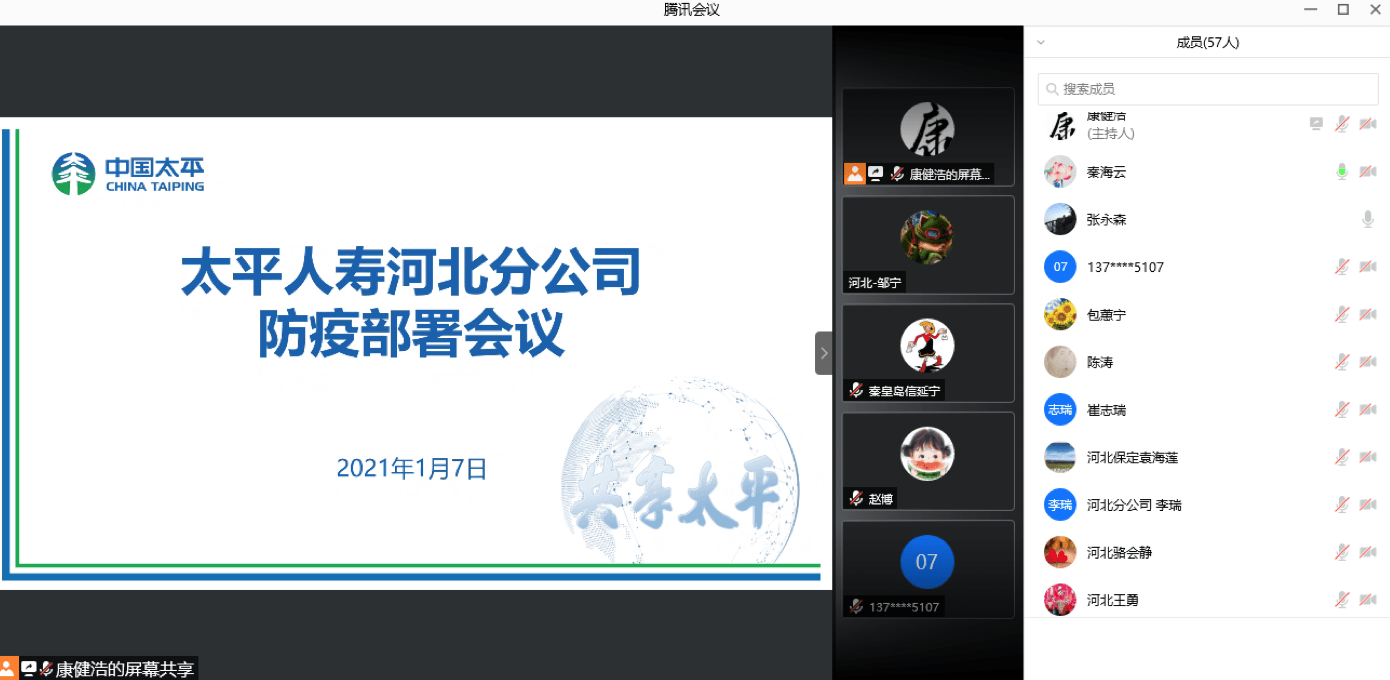Select the 秦皇岛信延宁 video tile

click(928, 353)
